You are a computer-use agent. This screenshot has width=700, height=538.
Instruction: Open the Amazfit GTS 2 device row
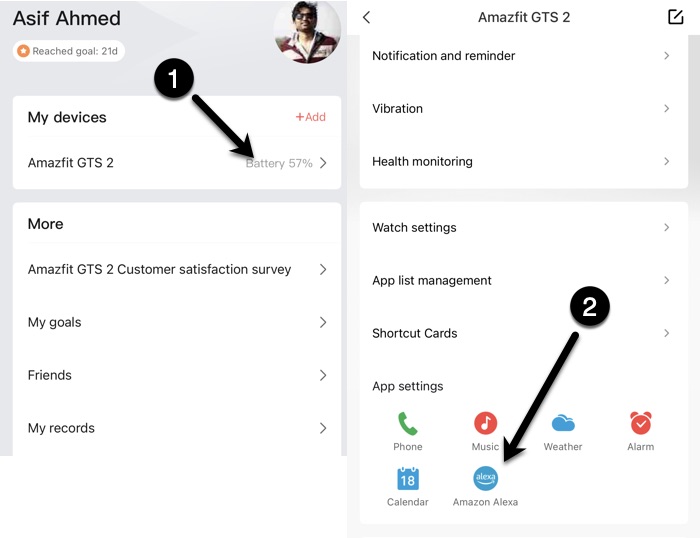[177, 163]
